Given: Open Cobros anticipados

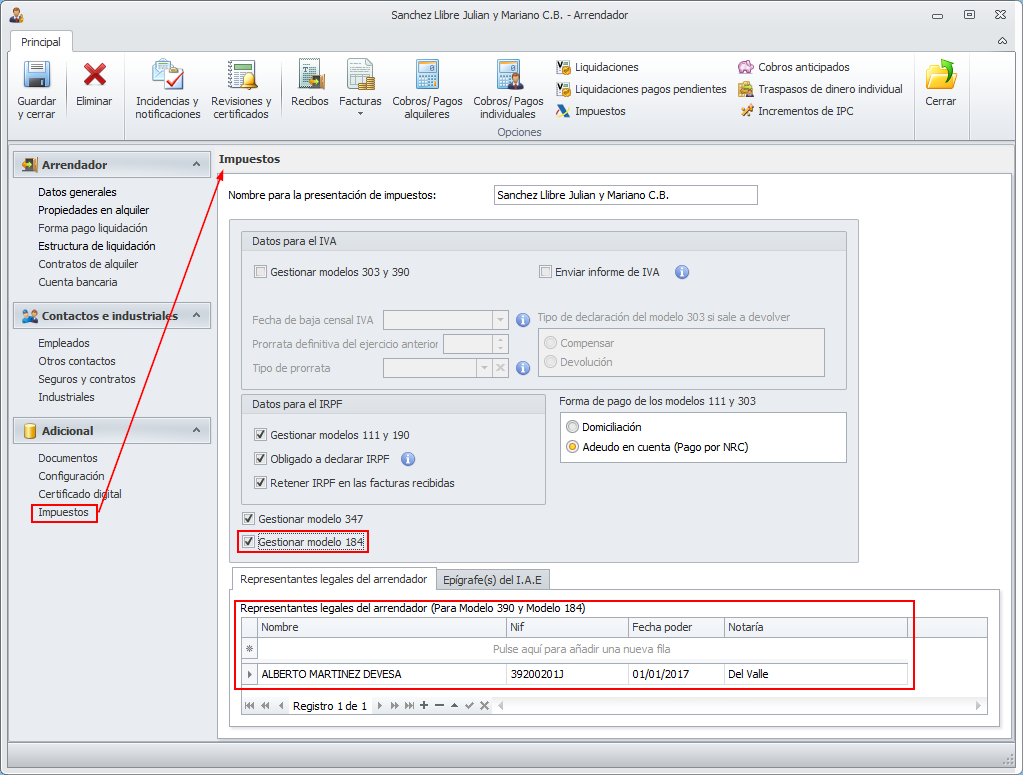Looking at the screenshot, I should [793, 67].
